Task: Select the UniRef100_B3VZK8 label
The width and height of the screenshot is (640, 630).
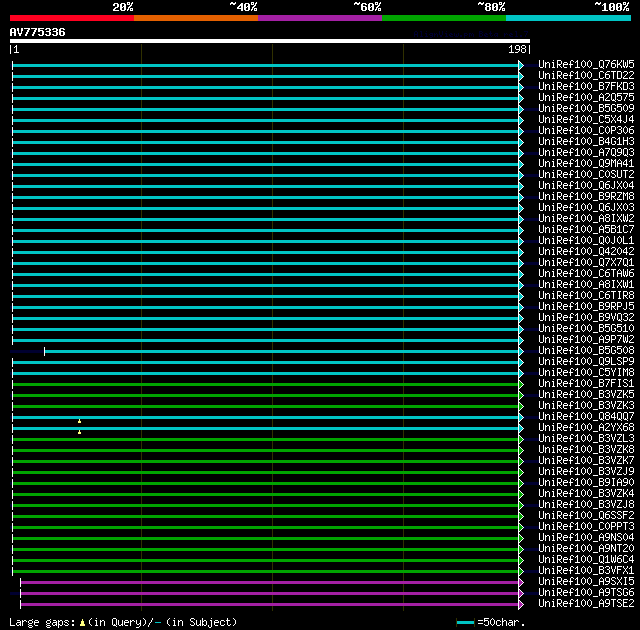Action: (586, 450)
